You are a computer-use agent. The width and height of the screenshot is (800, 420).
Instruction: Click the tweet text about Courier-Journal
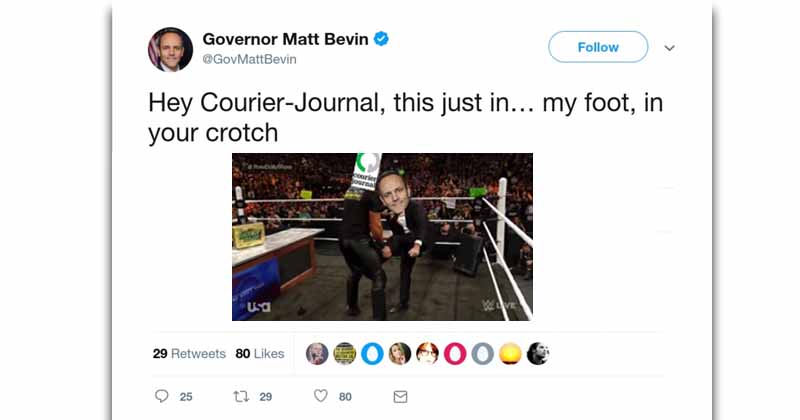pos(406,117)
